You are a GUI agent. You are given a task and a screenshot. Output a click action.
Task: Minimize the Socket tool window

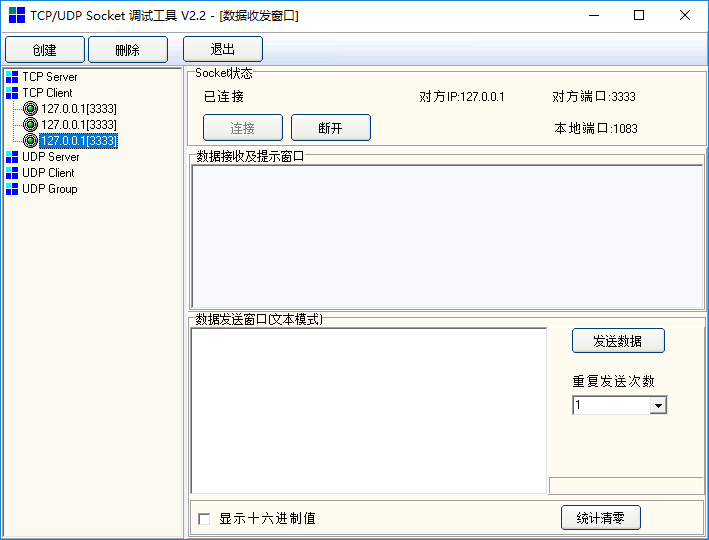[x=594, y=15]
